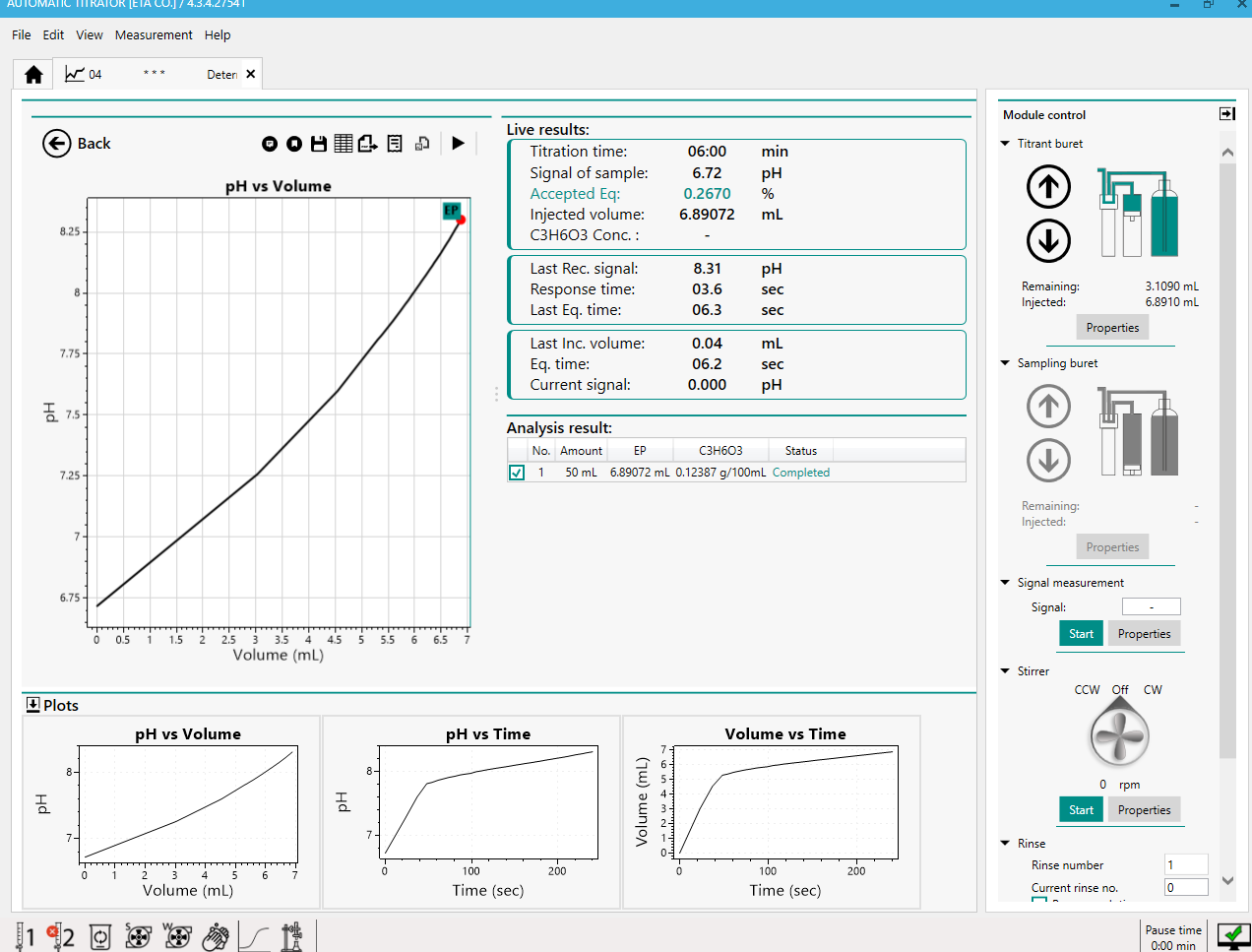Toggle checkbox for analysis result row 1
This screenshot has width=1252, height=952.
coord(517,473)
